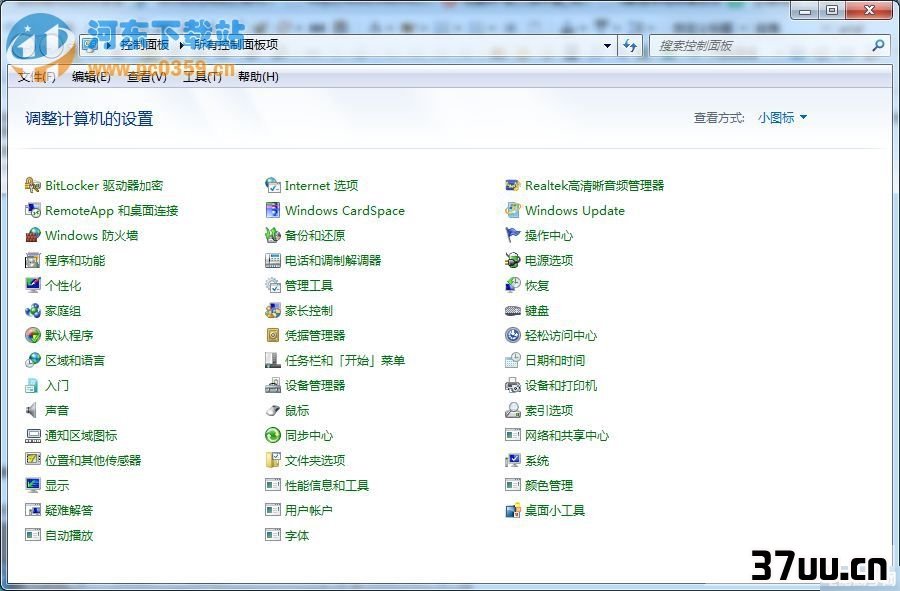The height and width of the screenshot is (591, 900).
Task: Open the 系统 link
Action: click(537, 461)
